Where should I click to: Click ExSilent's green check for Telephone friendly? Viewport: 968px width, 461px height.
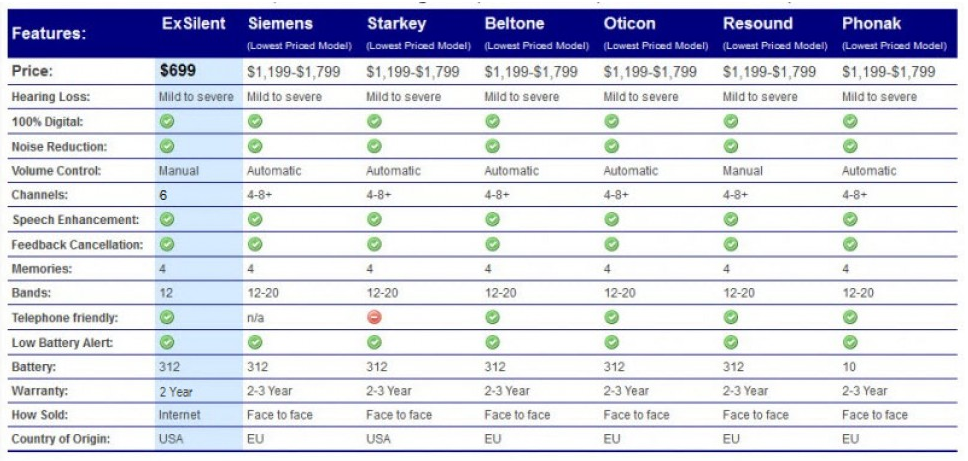167,317
